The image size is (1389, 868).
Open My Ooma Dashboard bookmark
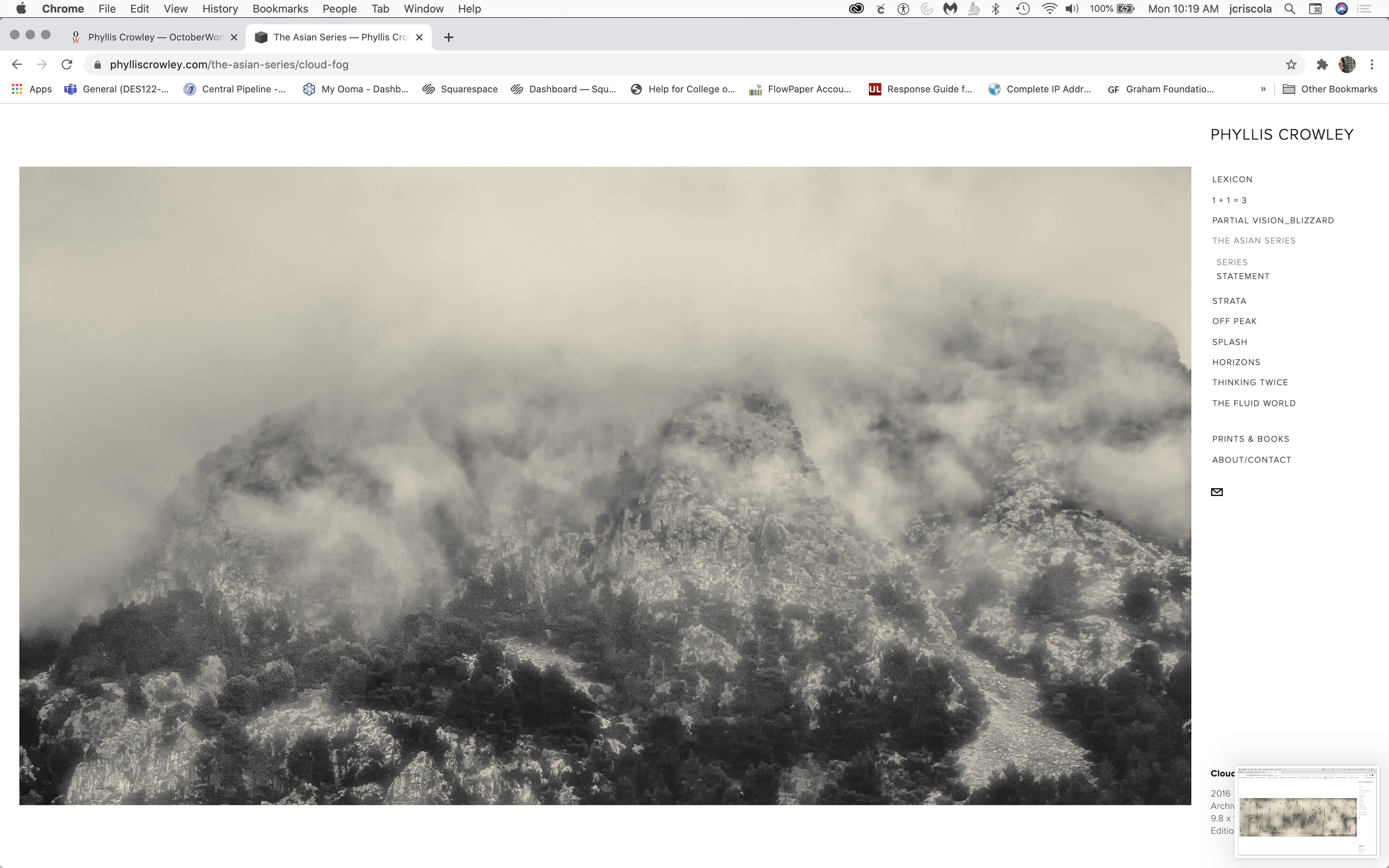click(356, 89)
